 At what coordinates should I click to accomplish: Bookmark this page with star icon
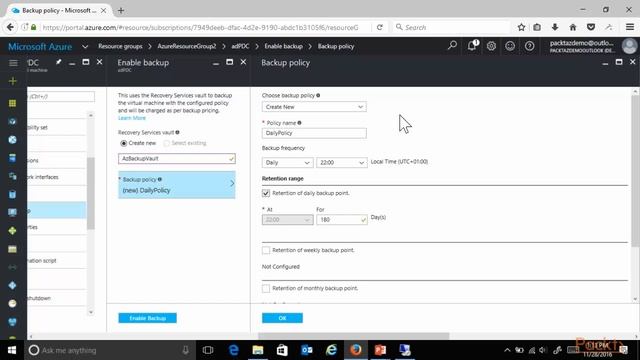pos(521,27)
